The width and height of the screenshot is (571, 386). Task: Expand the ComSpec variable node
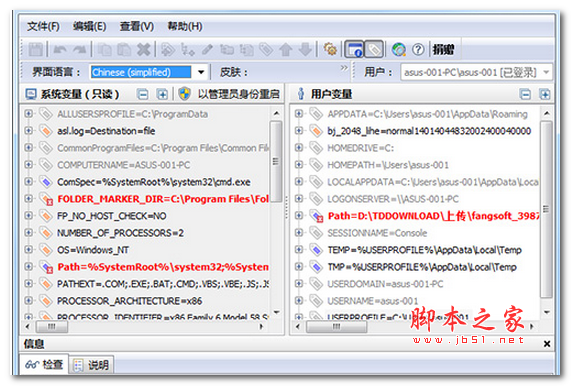coord(28,181)
